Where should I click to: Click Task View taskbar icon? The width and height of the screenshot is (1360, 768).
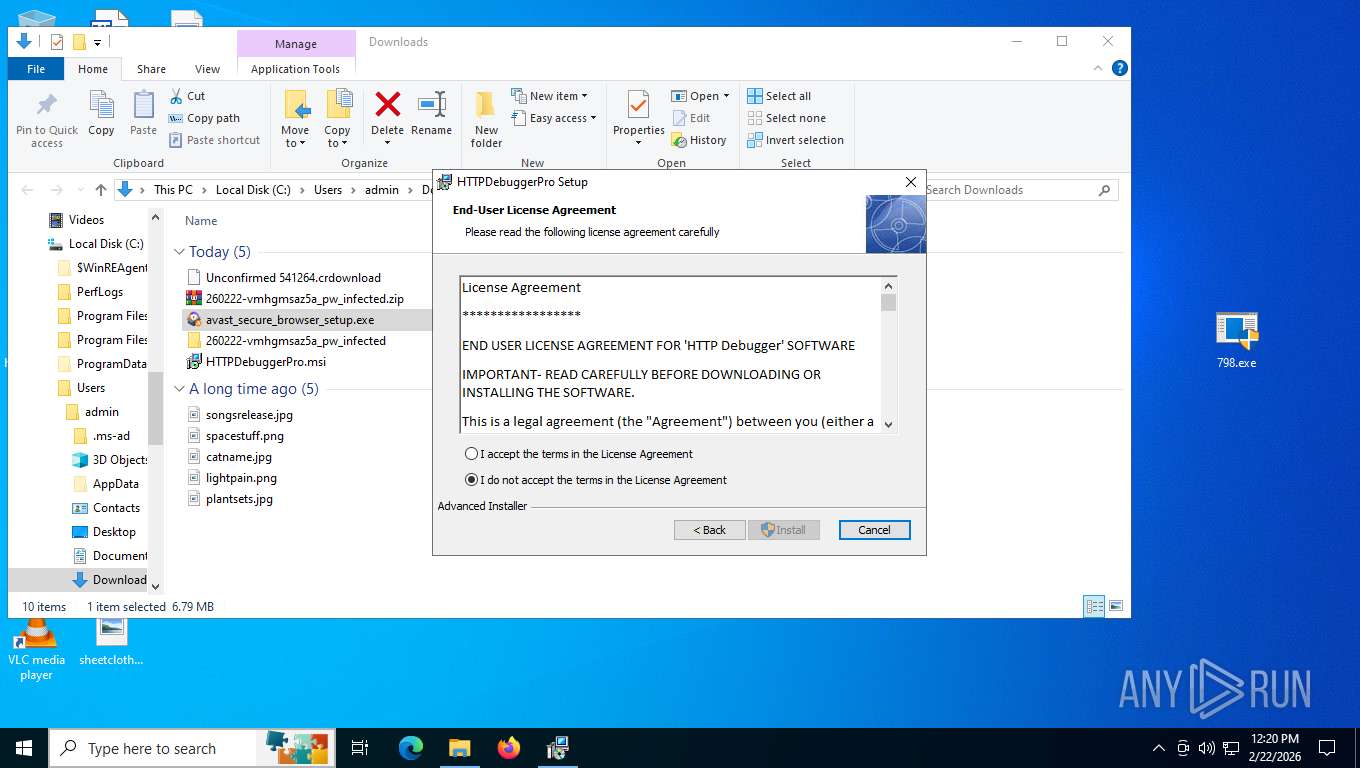pos(361,748)
